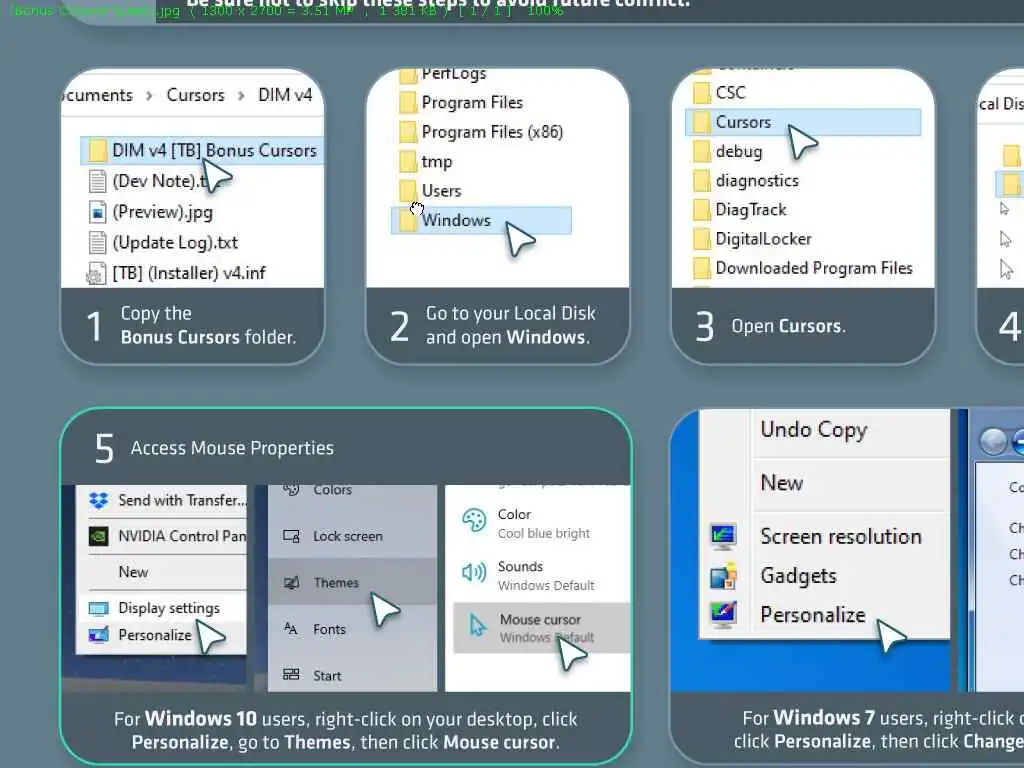Click the Windows 7 back navigation button
This screenshot has width=1024, height=768.
(x=993, y=442)
